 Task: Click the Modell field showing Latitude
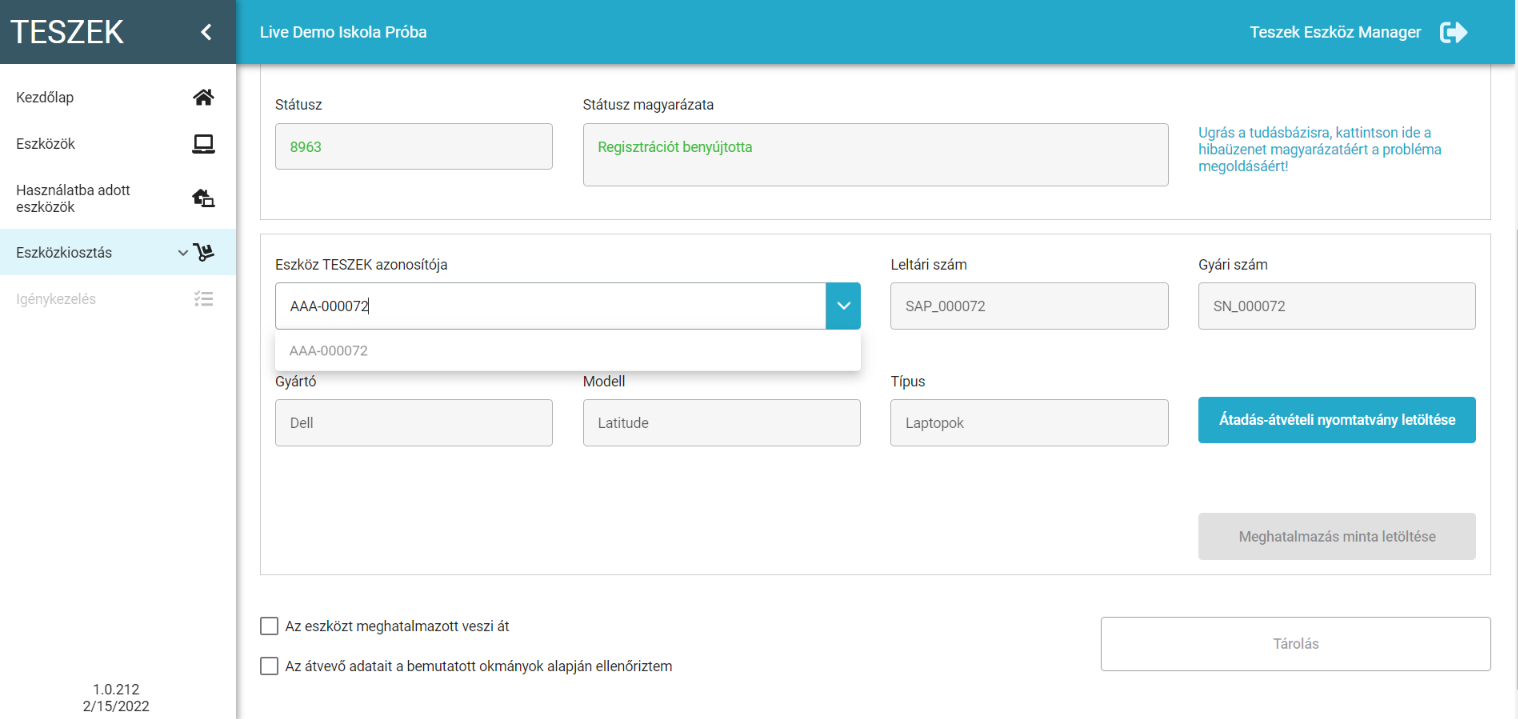722,423
